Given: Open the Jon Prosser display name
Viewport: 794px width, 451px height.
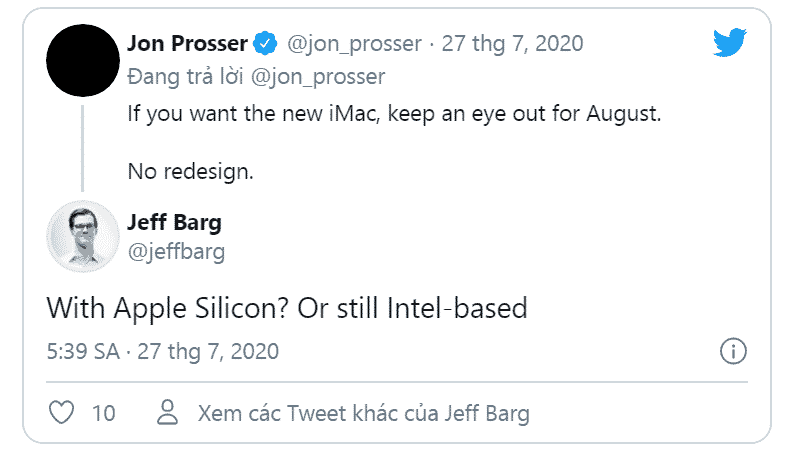Looking at the screenshot, I should (x=188, y=43).
